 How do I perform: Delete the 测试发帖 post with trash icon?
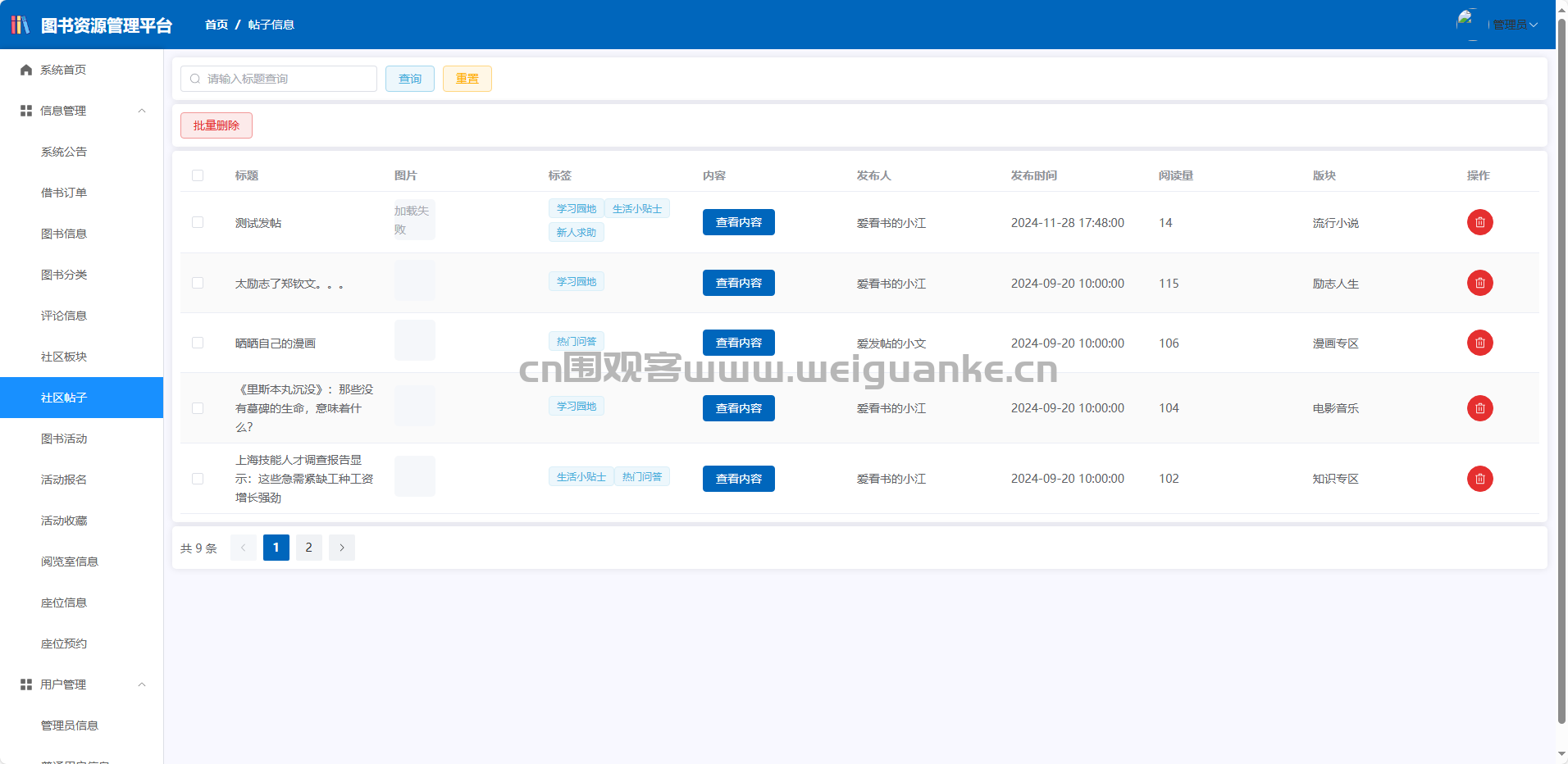click(1479, 222)
